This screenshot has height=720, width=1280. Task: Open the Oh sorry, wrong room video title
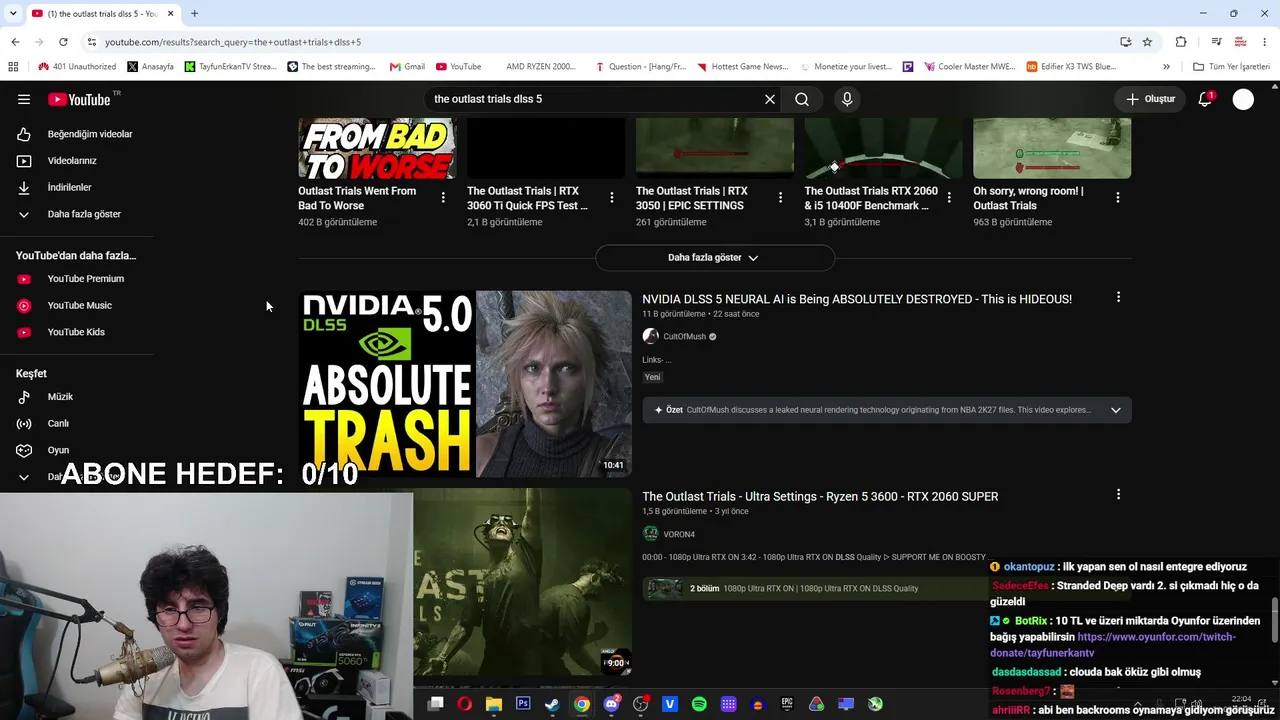tap(1028, 198)
